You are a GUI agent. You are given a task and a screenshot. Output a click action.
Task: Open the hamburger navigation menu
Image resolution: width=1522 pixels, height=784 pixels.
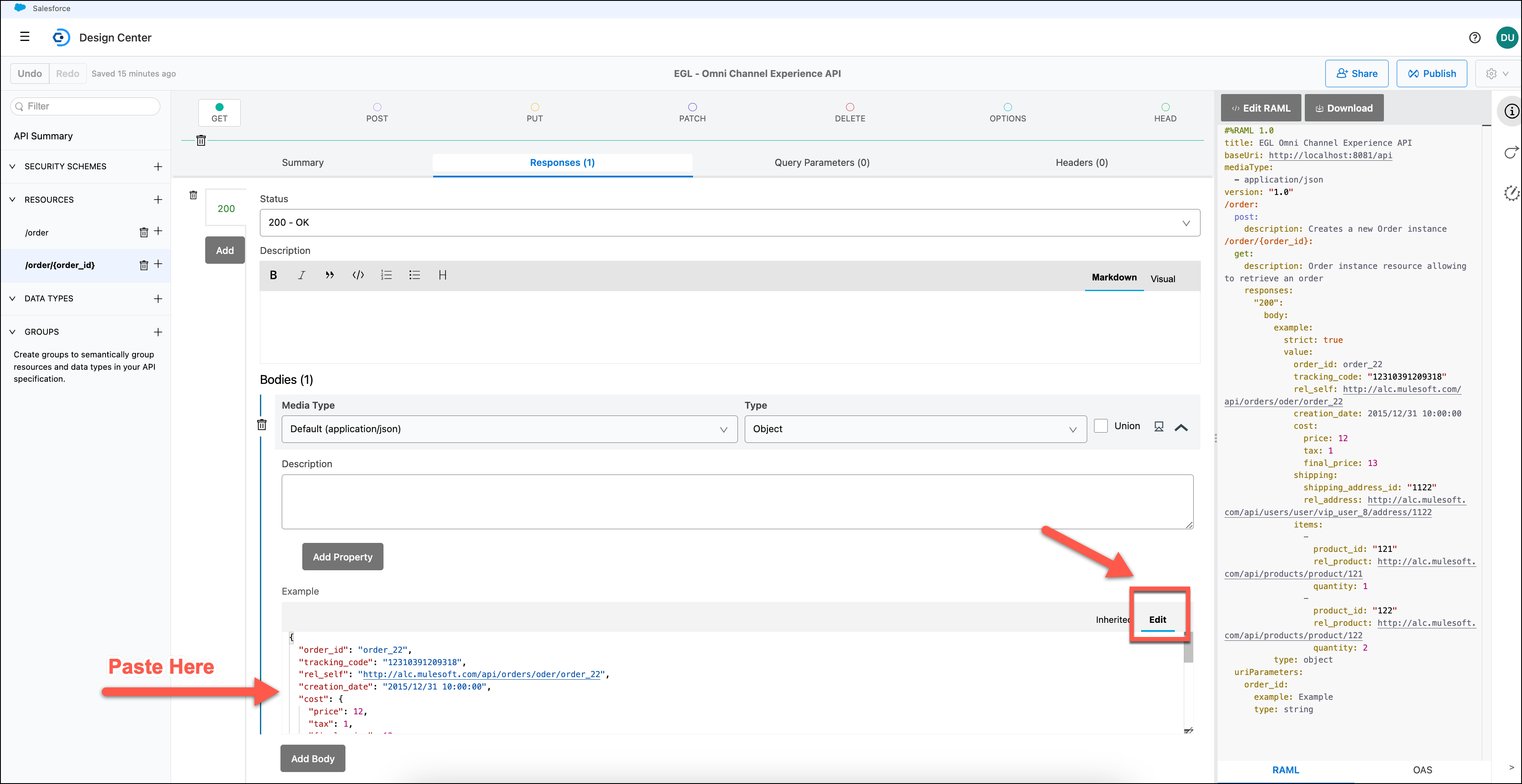click(x=25, y=37)
